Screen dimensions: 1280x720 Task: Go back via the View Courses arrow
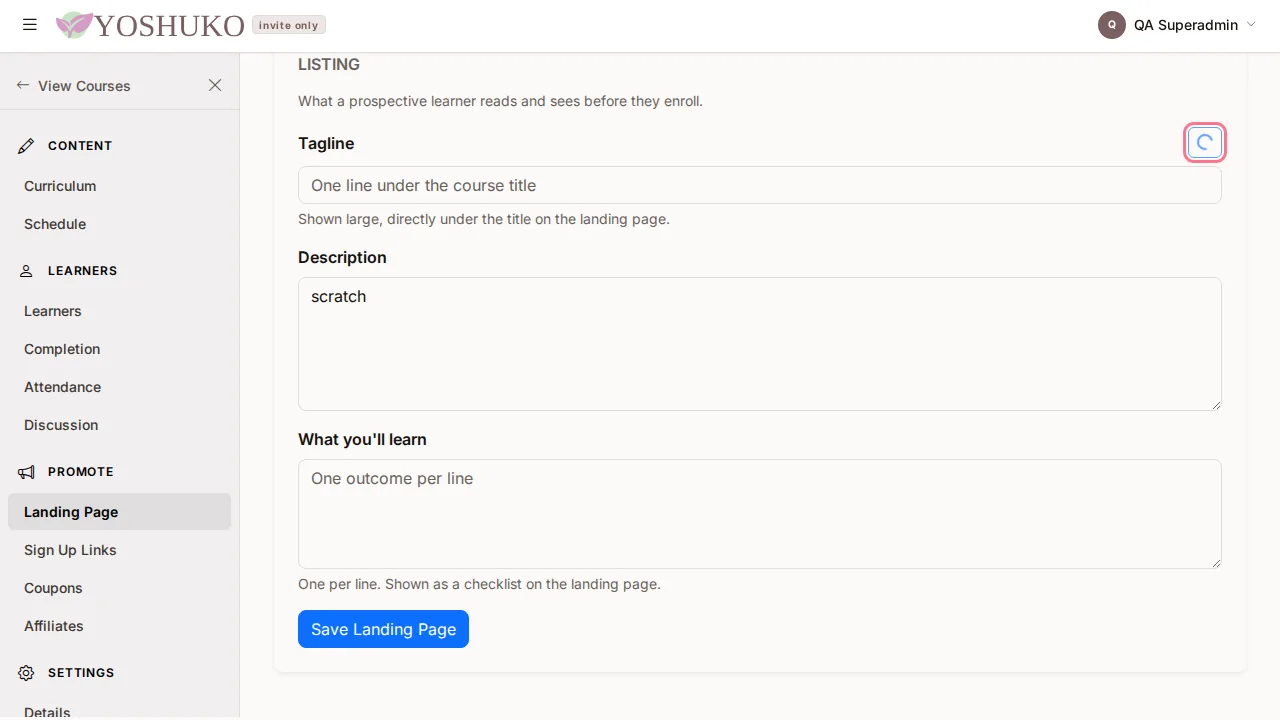[23, 86]
